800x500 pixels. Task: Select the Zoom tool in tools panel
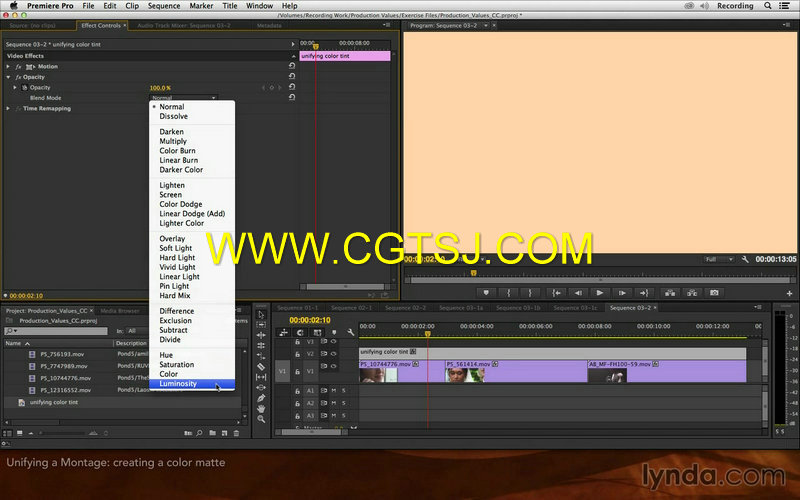(x=261, y=419)
